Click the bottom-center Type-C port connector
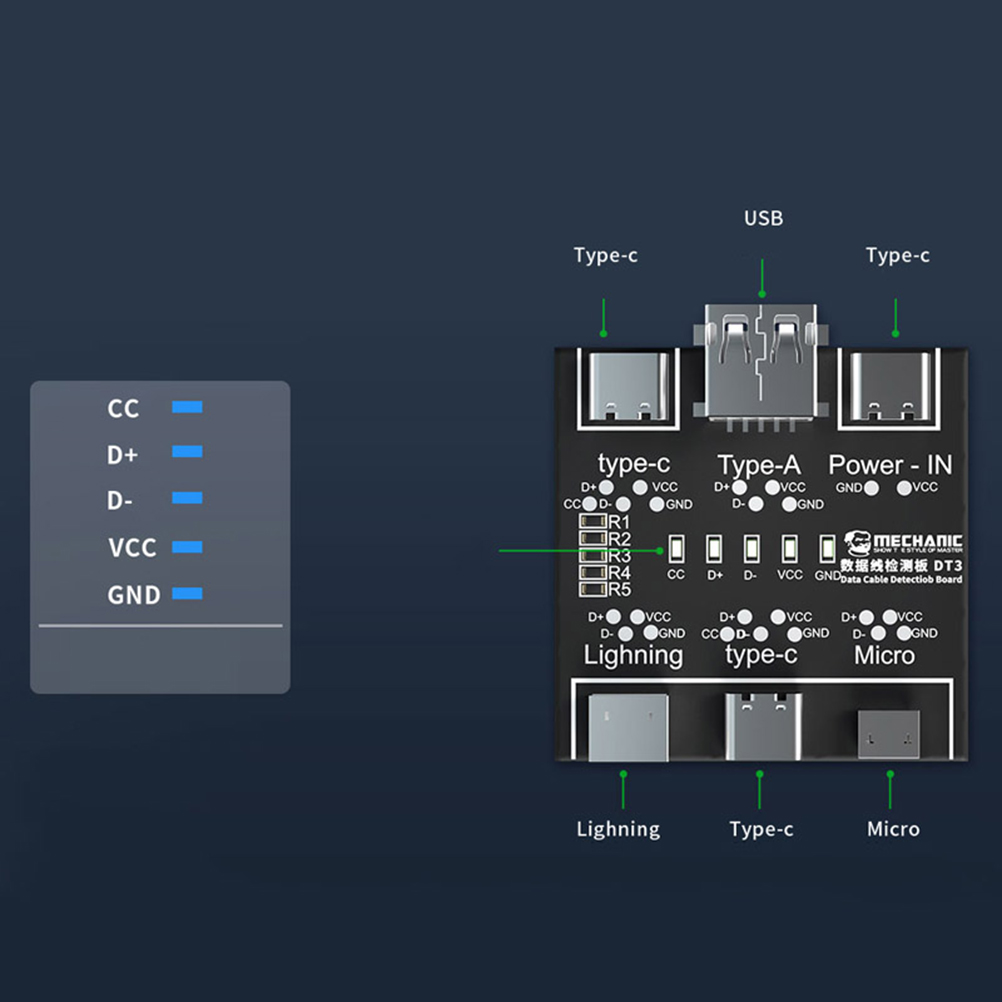This screenshot has width=1002, height=1002. (x=762, y=726)
